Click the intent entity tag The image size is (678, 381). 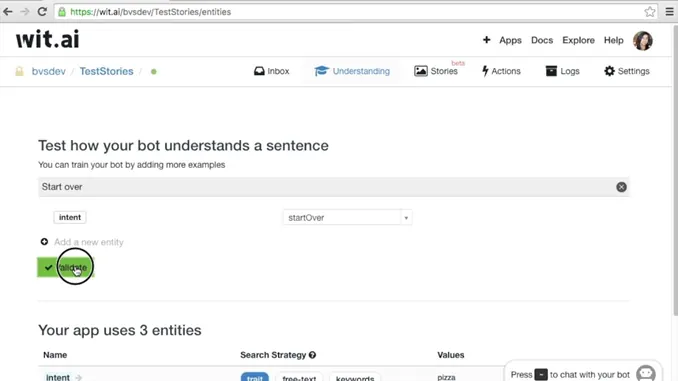click(x=70, y=217)
